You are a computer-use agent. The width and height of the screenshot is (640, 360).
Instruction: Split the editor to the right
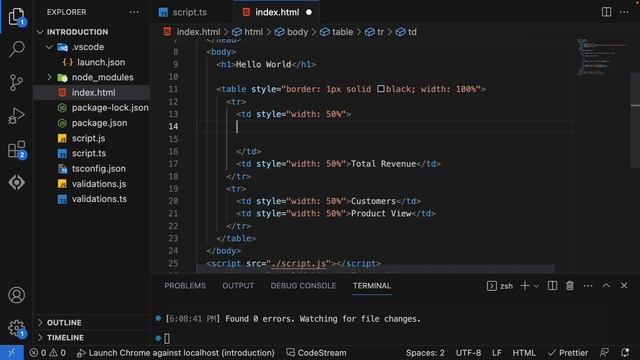pos(606,12)
